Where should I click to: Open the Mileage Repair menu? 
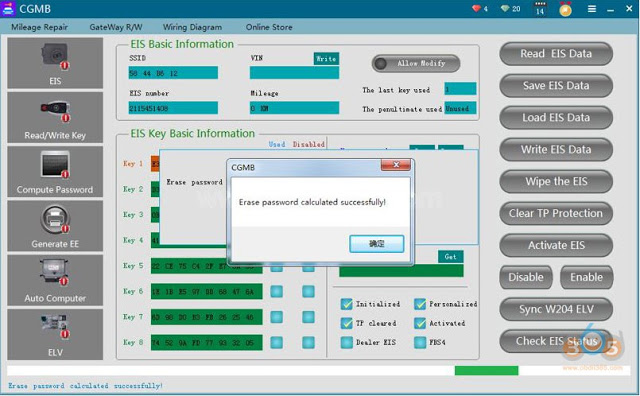click(x=39, y=27)
